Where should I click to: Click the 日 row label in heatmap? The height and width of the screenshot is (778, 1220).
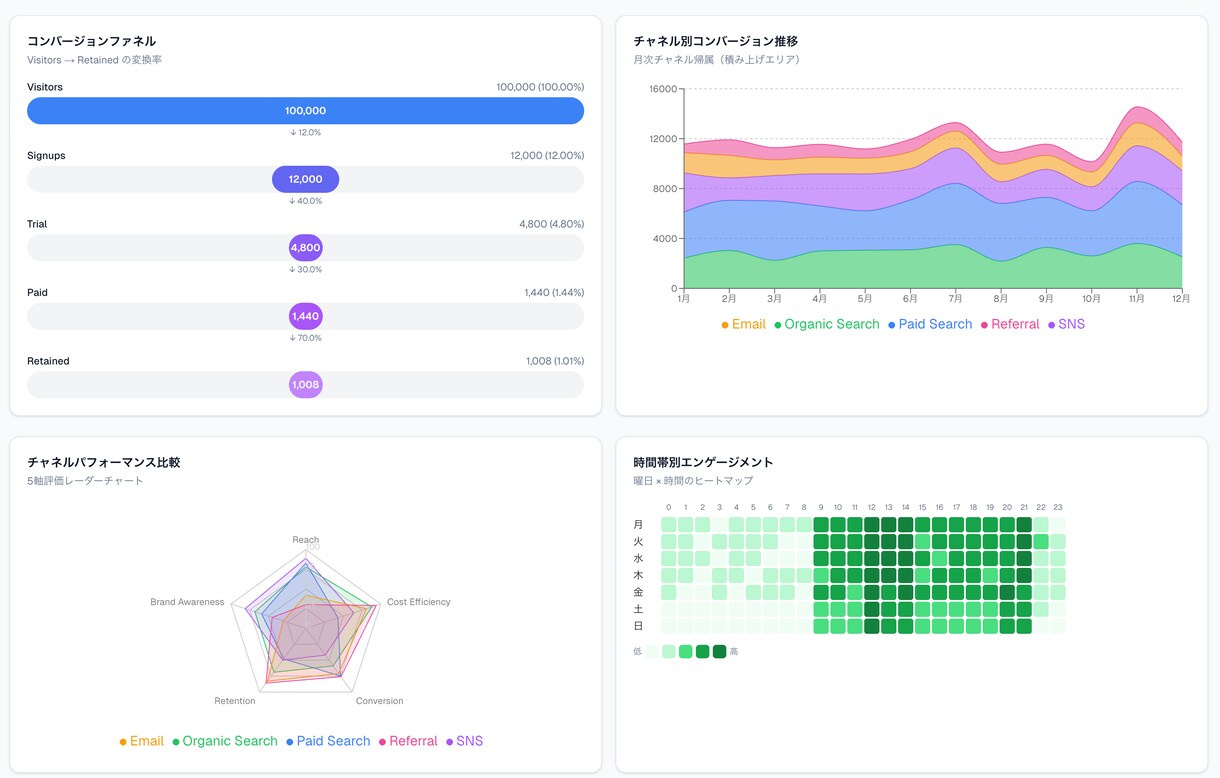coord(639,626)
